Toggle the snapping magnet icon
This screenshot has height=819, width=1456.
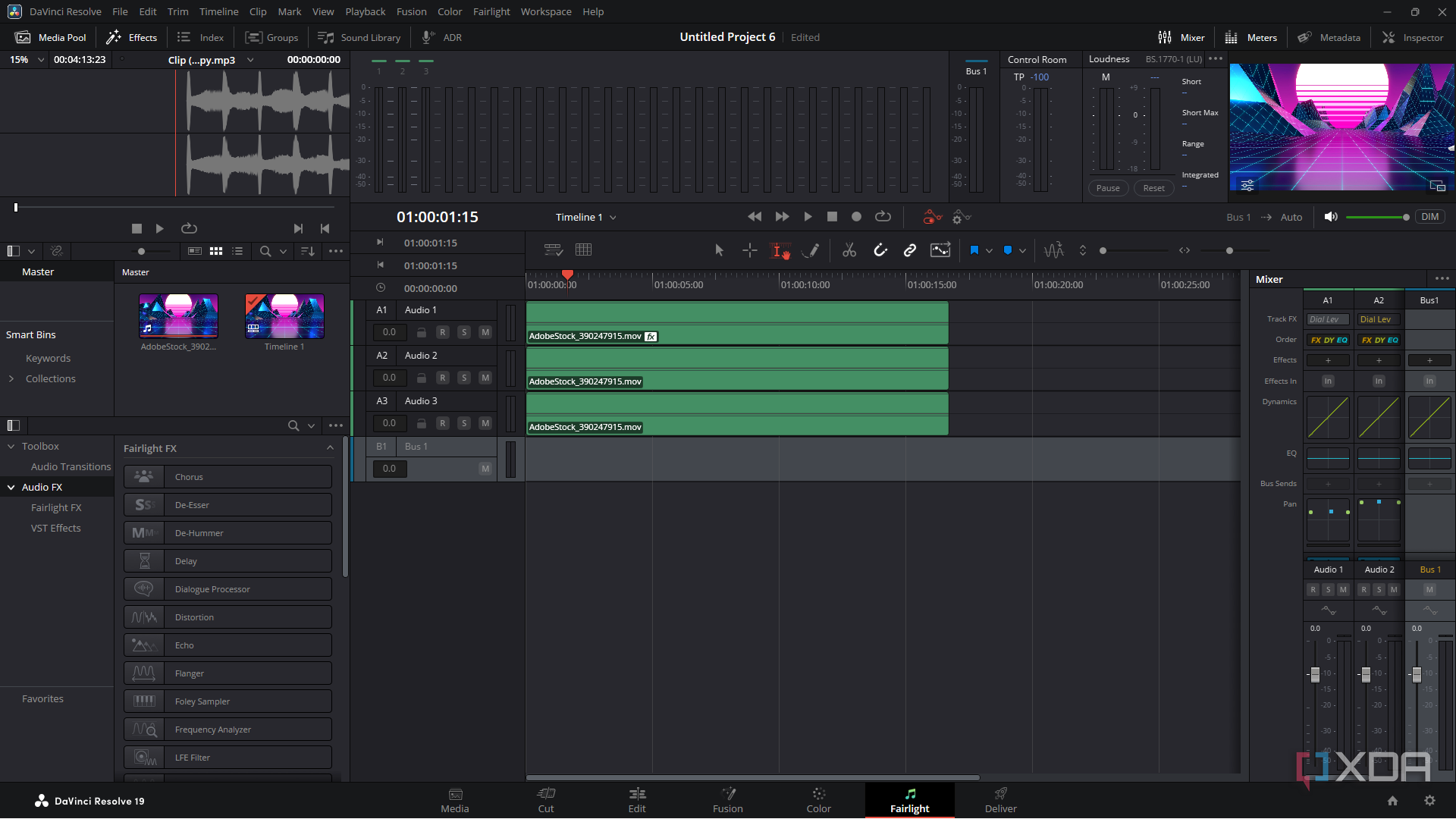880,250
